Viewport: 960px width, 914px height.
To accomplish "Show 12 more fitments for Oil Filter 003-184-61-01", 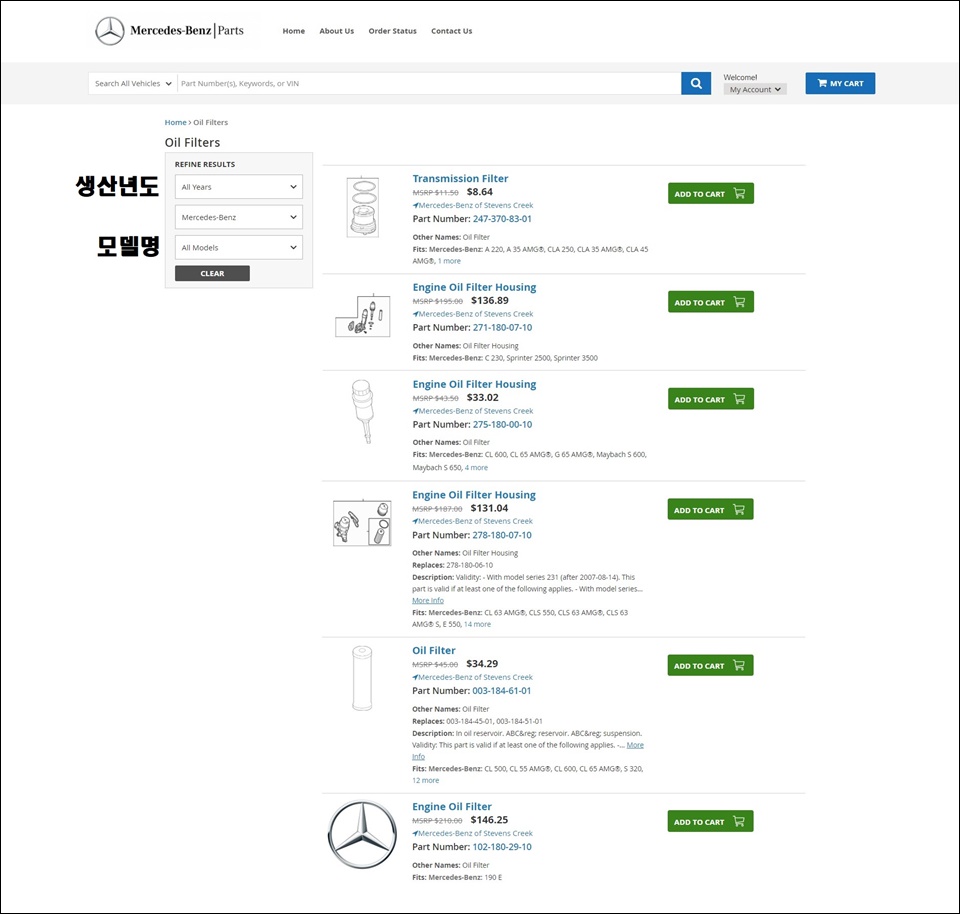I will 426,781.
